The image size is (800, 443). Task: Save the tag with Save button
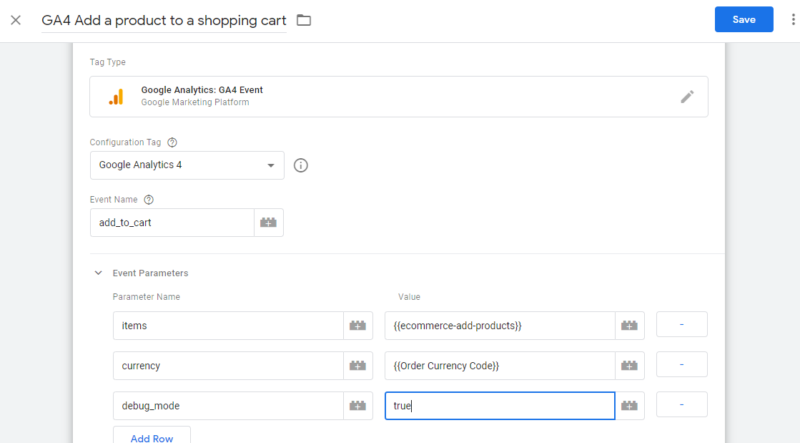click(743, 19)
